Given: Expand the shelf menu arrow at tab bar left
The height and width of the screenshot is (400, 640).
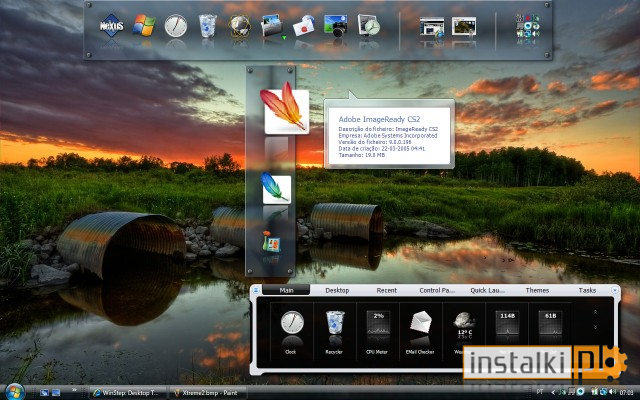Looking at the screenshot, I should coord(256,290).
